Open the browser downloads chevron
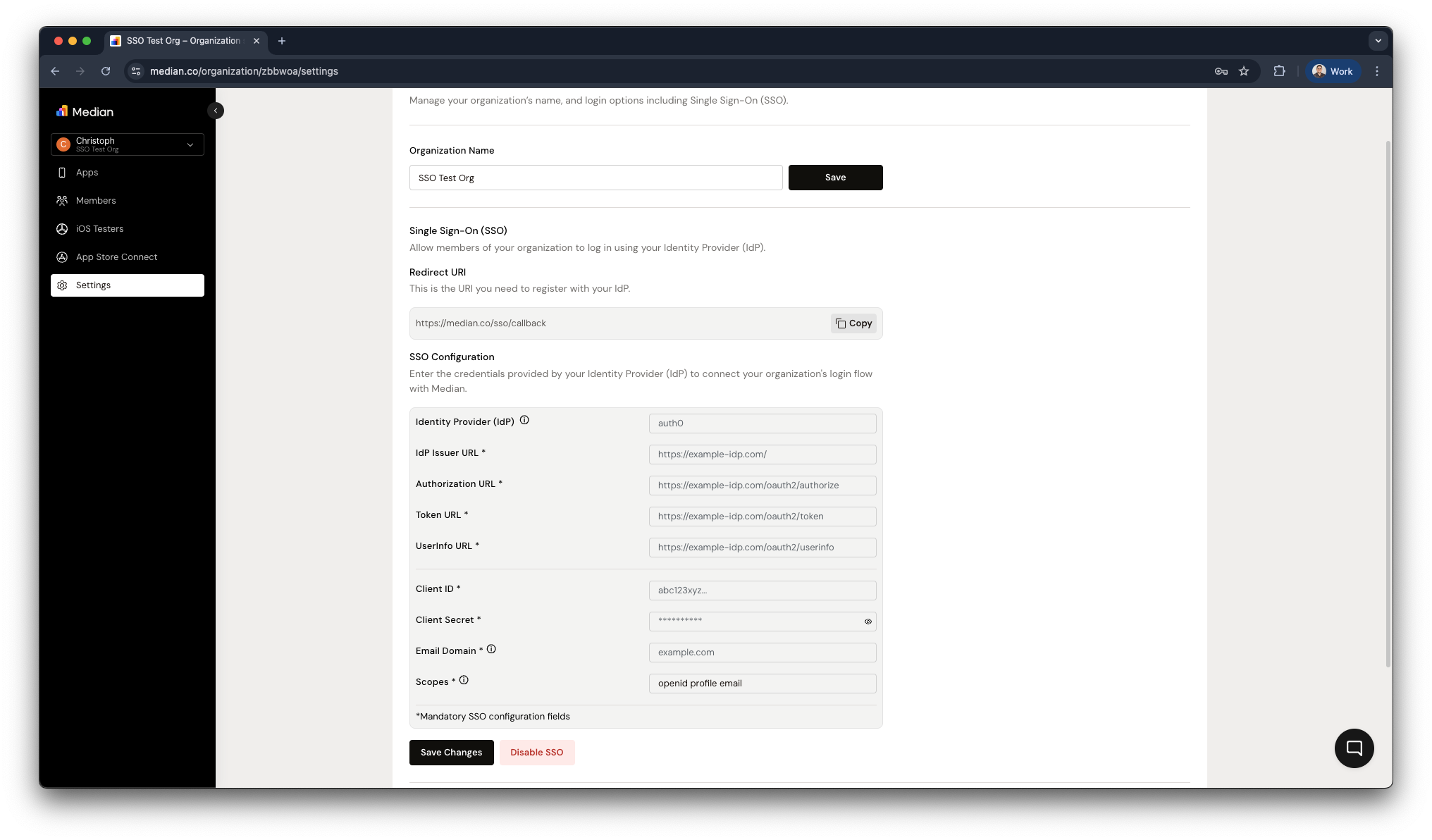This screenshot has width=1432, height=840. click(1378, 41)
